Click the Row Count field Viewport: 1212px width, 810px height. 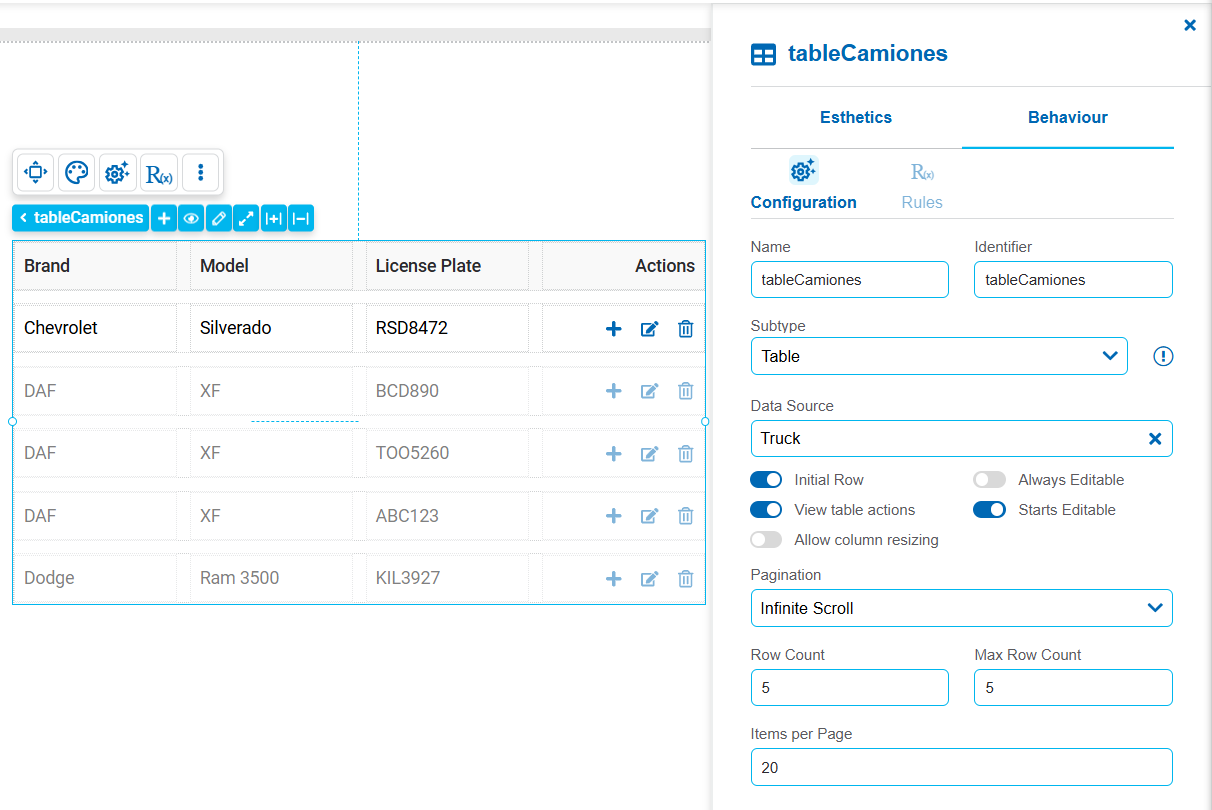click(850, 688)
